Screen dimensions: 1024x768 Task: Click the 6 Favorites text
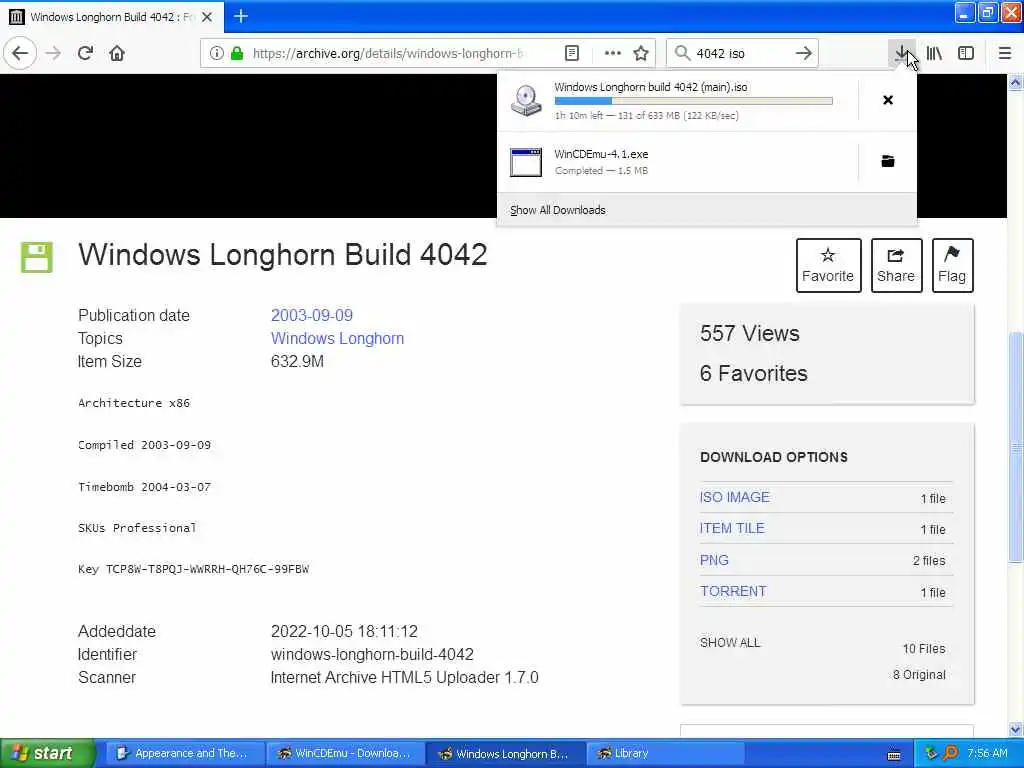(x=754, y=374)
